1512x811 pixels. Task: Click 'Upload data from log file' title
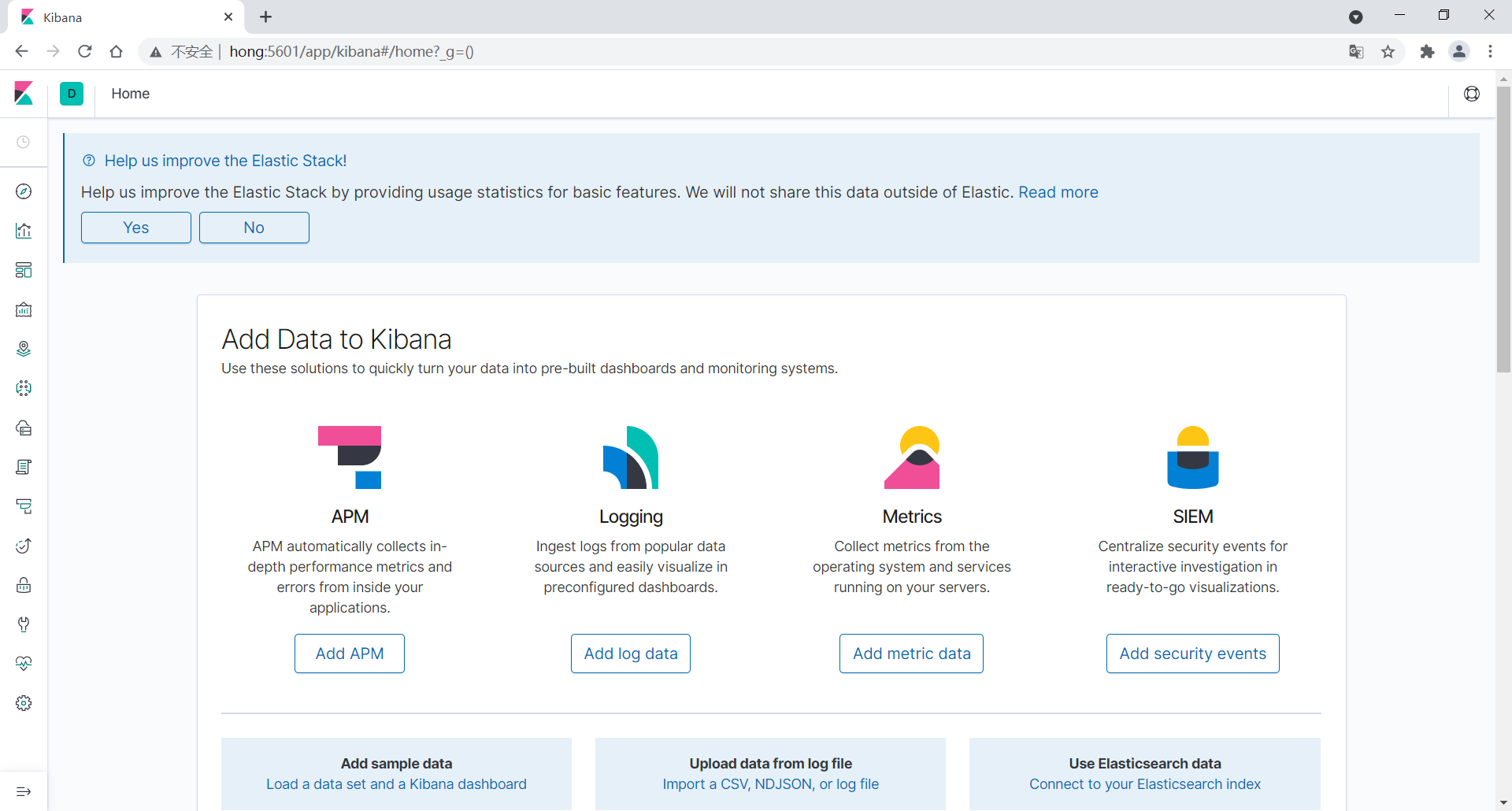click(x=771, y=764)
